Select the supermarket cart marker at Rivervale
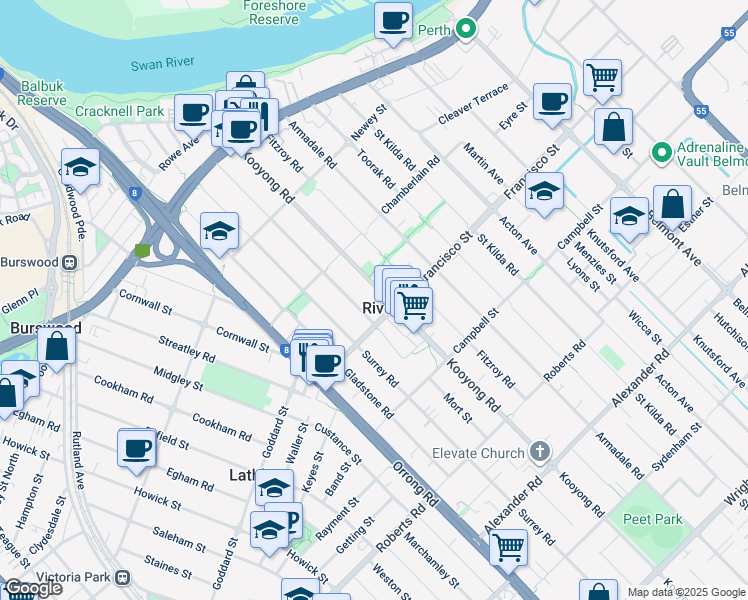This screenshot has width=748, height=600. pyautogui.click(x=414, y=307)
